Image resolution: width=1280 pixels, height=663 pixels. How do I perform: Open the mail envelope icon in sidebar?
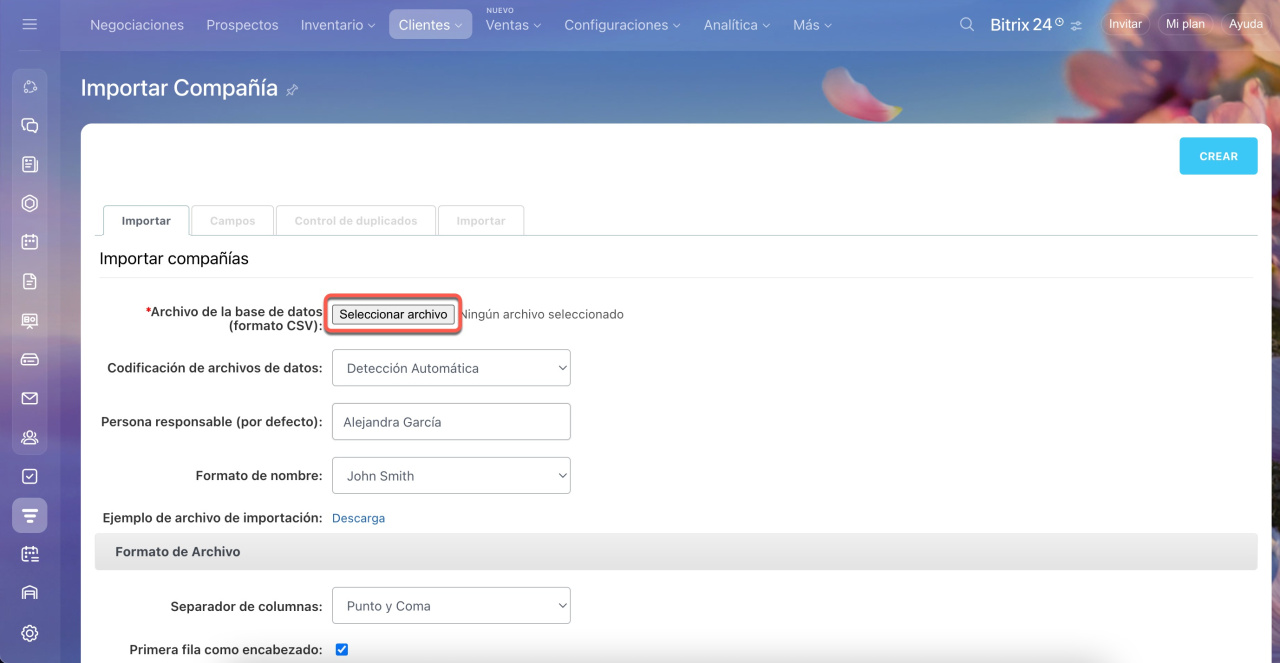29,398
